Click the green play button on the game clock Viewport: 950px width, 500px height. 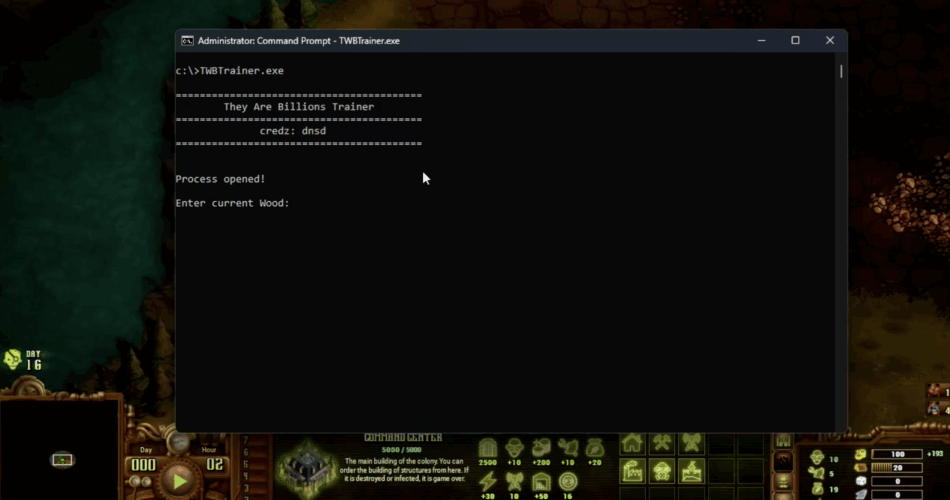point(179,481)
